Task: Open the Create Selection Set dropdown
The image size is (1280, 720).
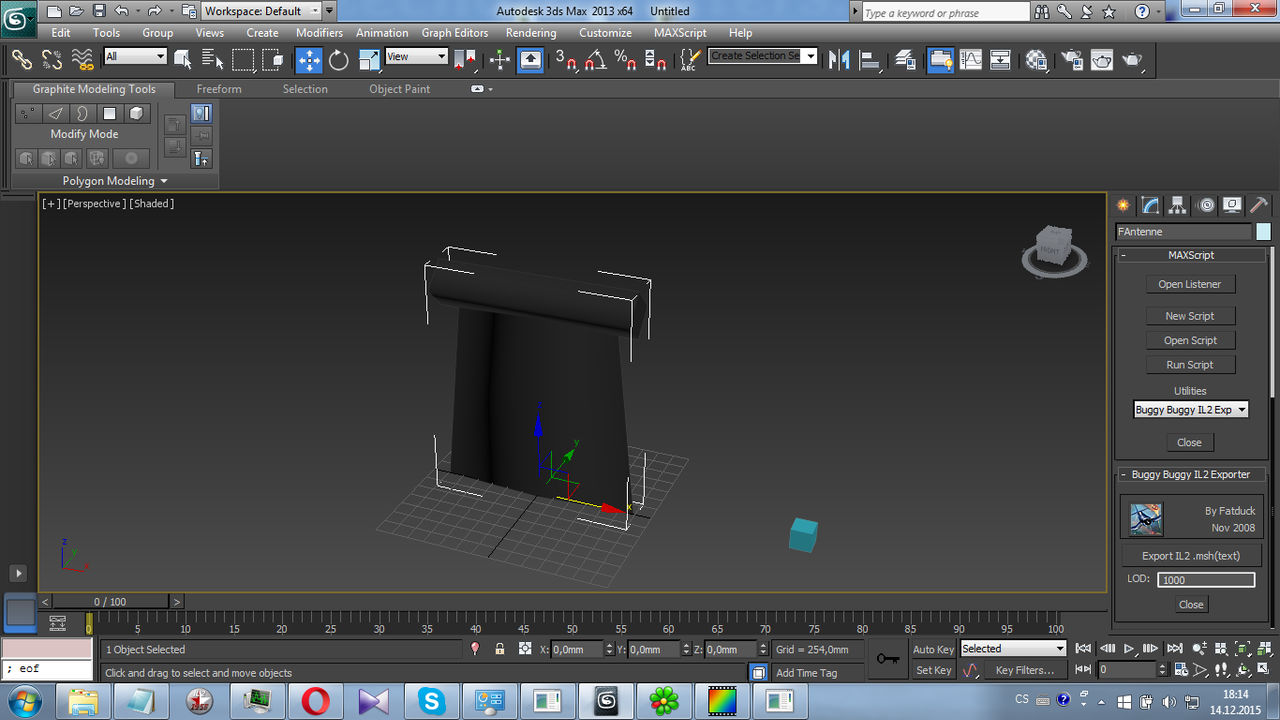Action: point(763,56)
